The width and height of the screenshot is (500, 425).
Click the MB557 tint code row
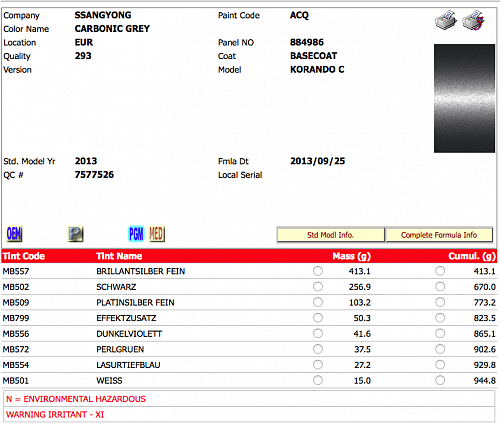(x=249, y=271)
